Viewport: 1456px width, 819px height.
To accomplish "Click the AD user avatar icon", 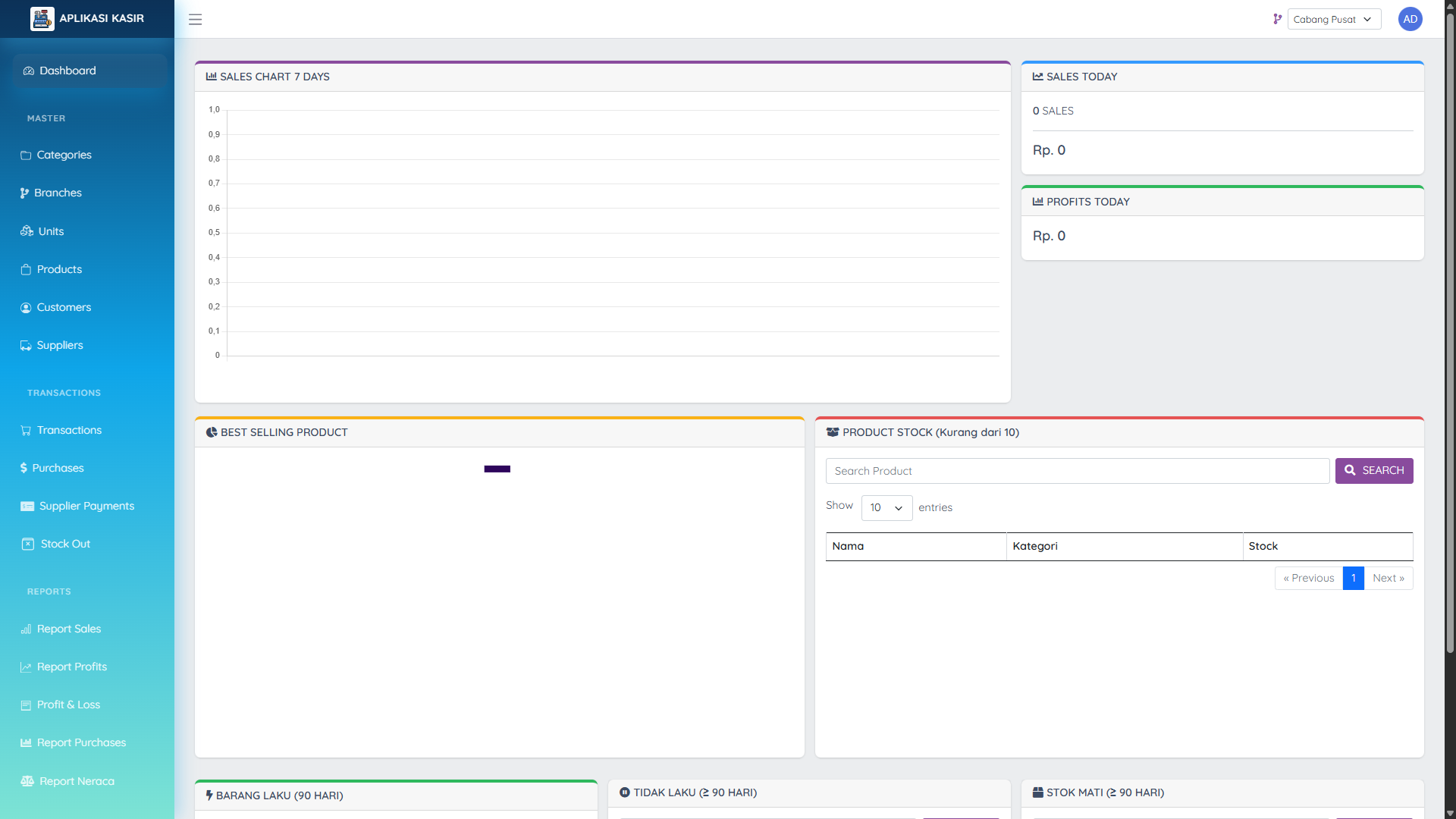I will pos(1410,19).
